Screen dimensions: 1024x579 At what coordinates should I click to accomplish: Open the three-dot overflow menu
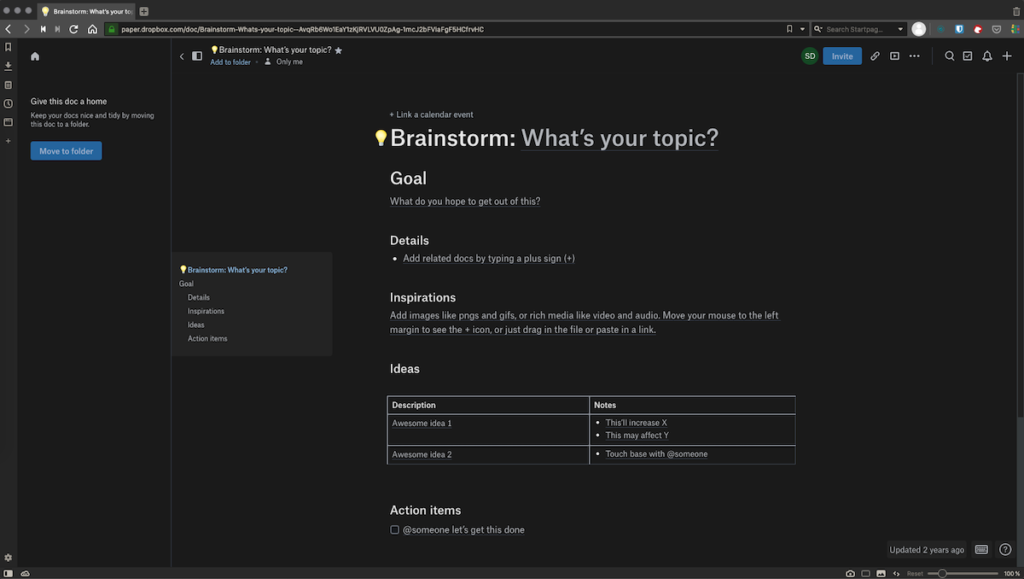click(x=913, y=56)
